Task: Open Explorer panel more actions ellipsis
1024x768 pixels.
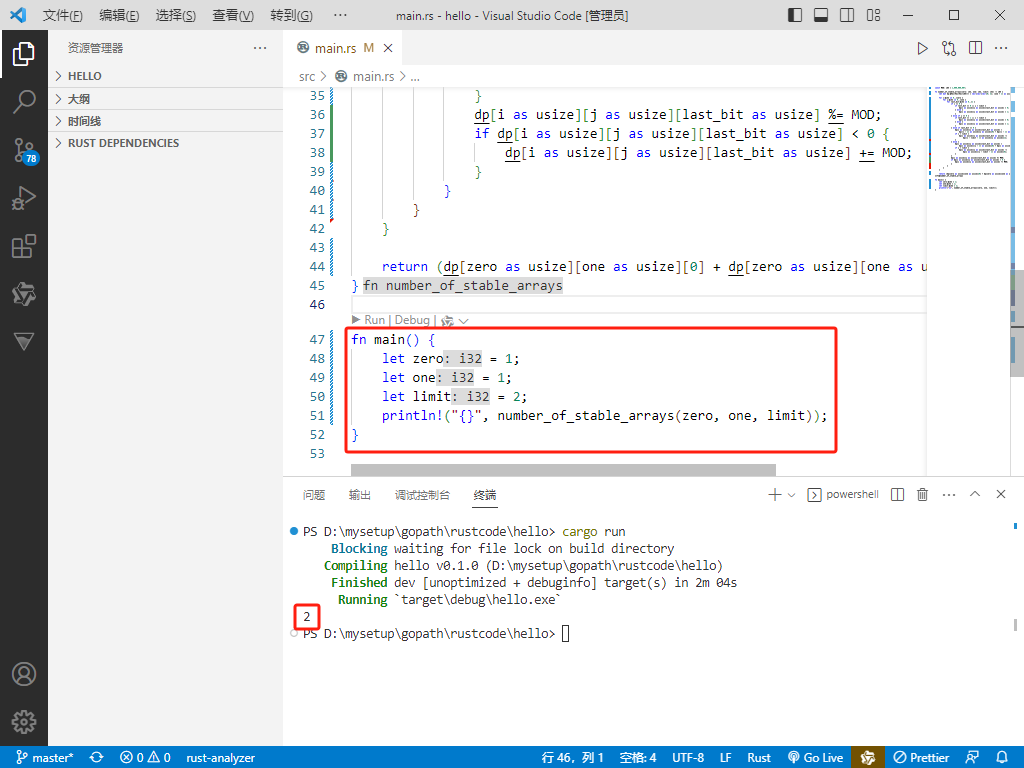Action: [260, 48]
